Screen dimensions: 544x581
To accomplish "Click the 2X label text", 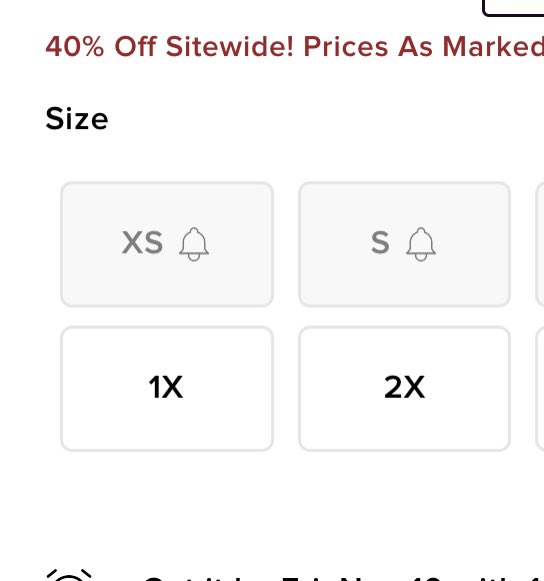I will click(404, 387).
